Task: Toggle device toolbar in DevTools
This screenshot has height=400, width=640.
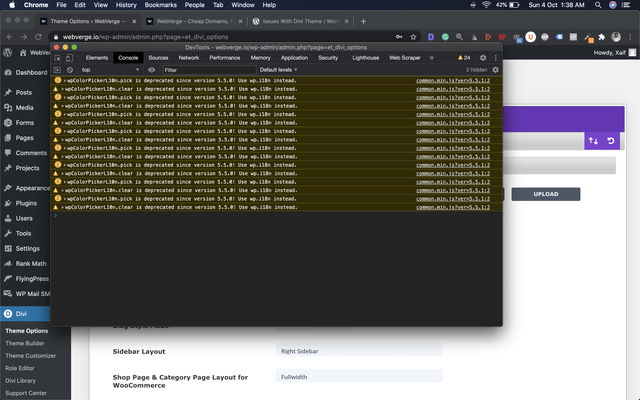Action: coord(69,58)
